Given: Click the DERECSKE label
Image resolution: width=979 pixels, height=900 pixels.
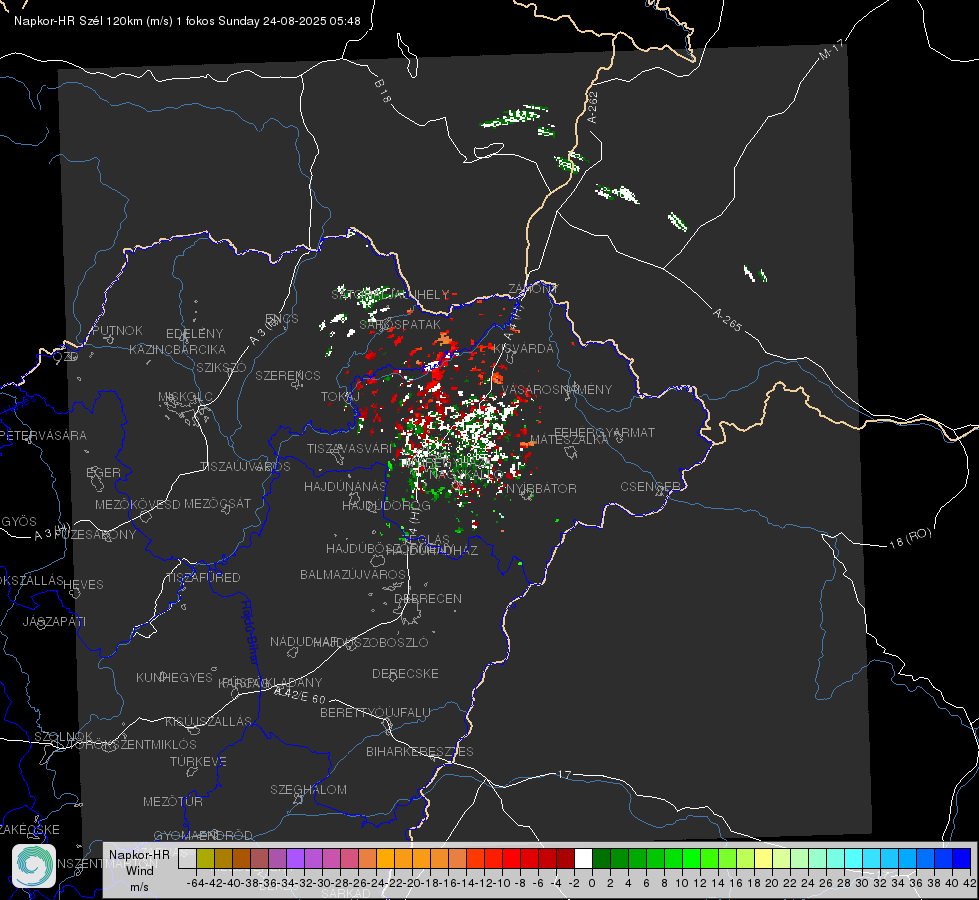Looking at the screenshot, I should click(x=405, y=673).
